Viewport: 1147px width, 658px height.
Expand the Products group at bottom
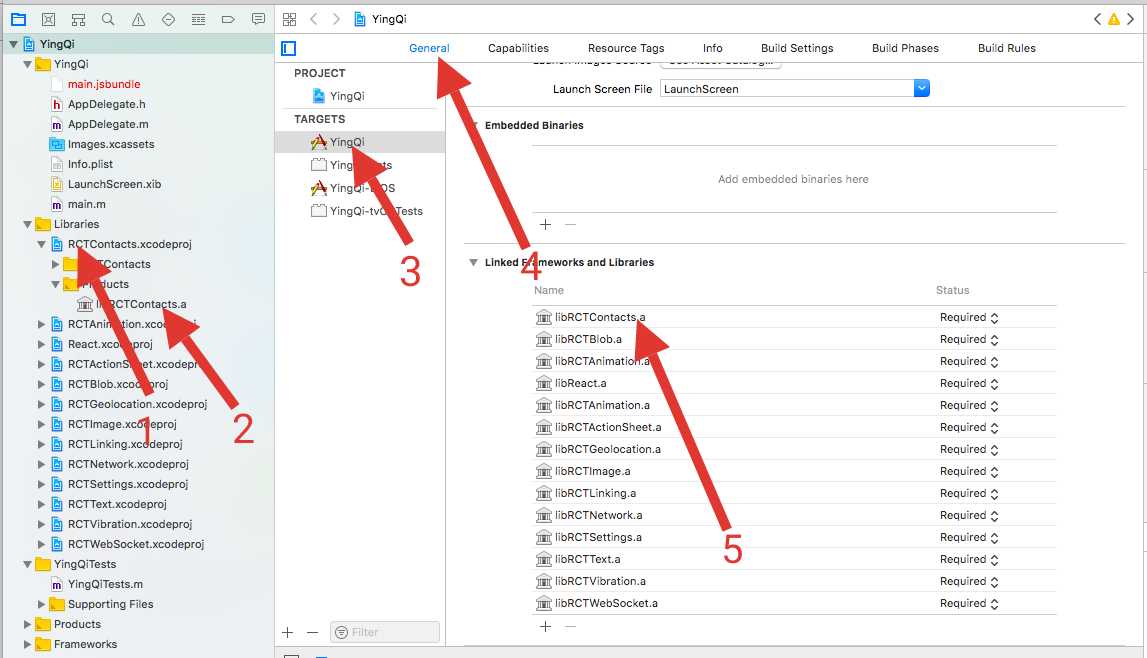pos(27,624)
